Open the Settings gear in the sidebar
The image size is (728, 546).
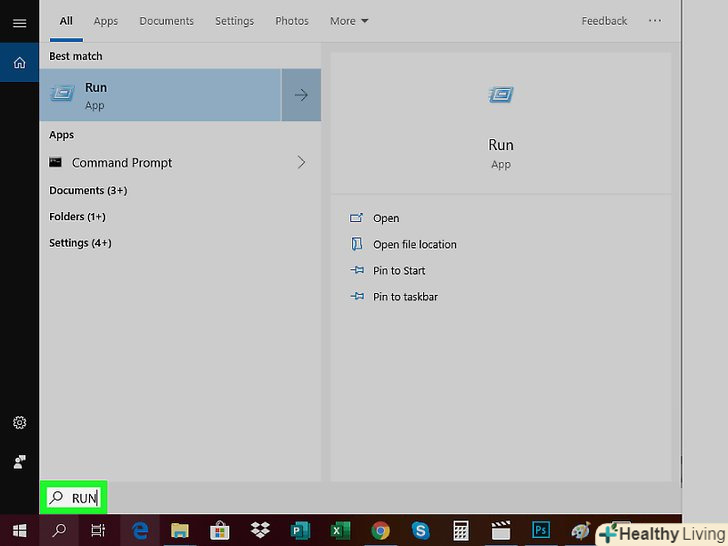(20, 422)
